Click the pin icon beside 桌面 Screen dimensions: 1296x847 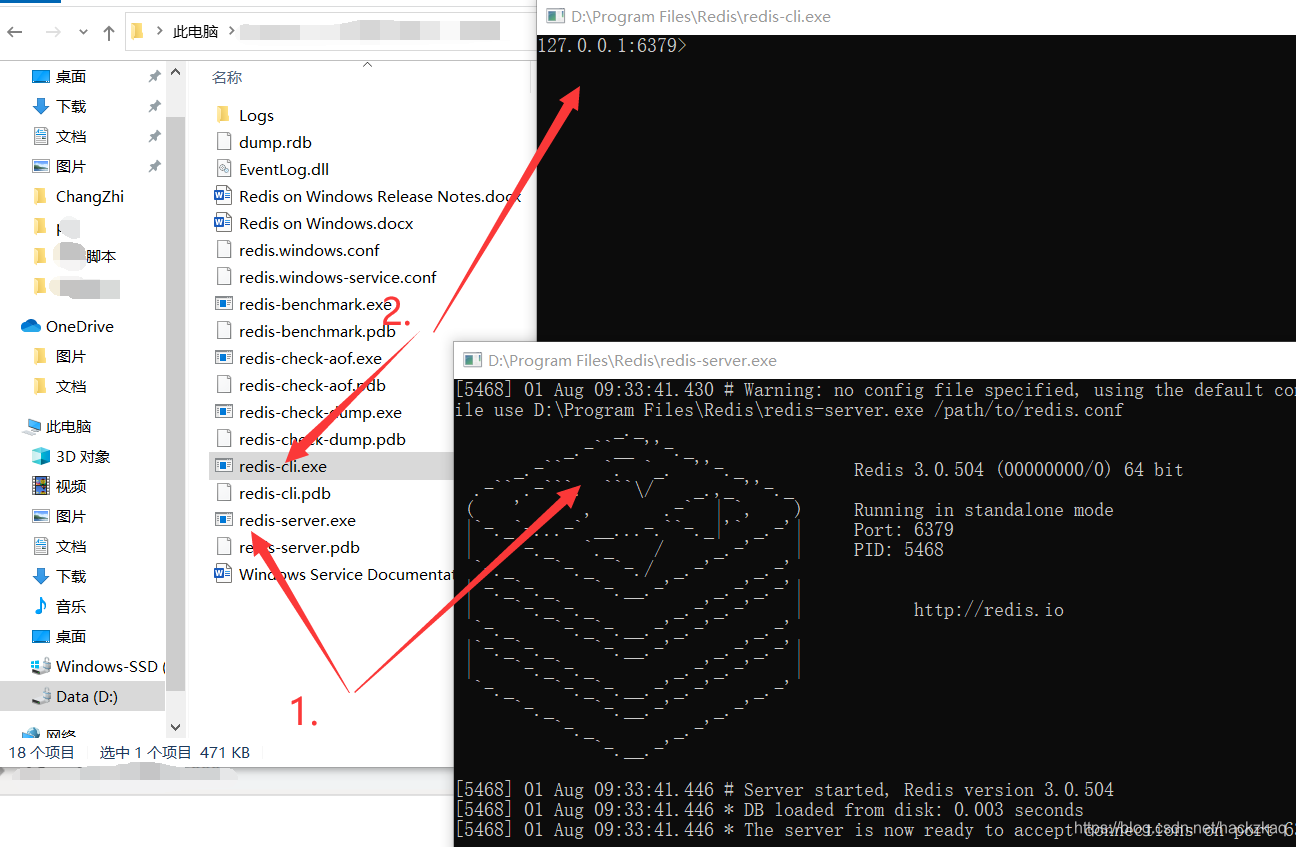tap(154, 76)
